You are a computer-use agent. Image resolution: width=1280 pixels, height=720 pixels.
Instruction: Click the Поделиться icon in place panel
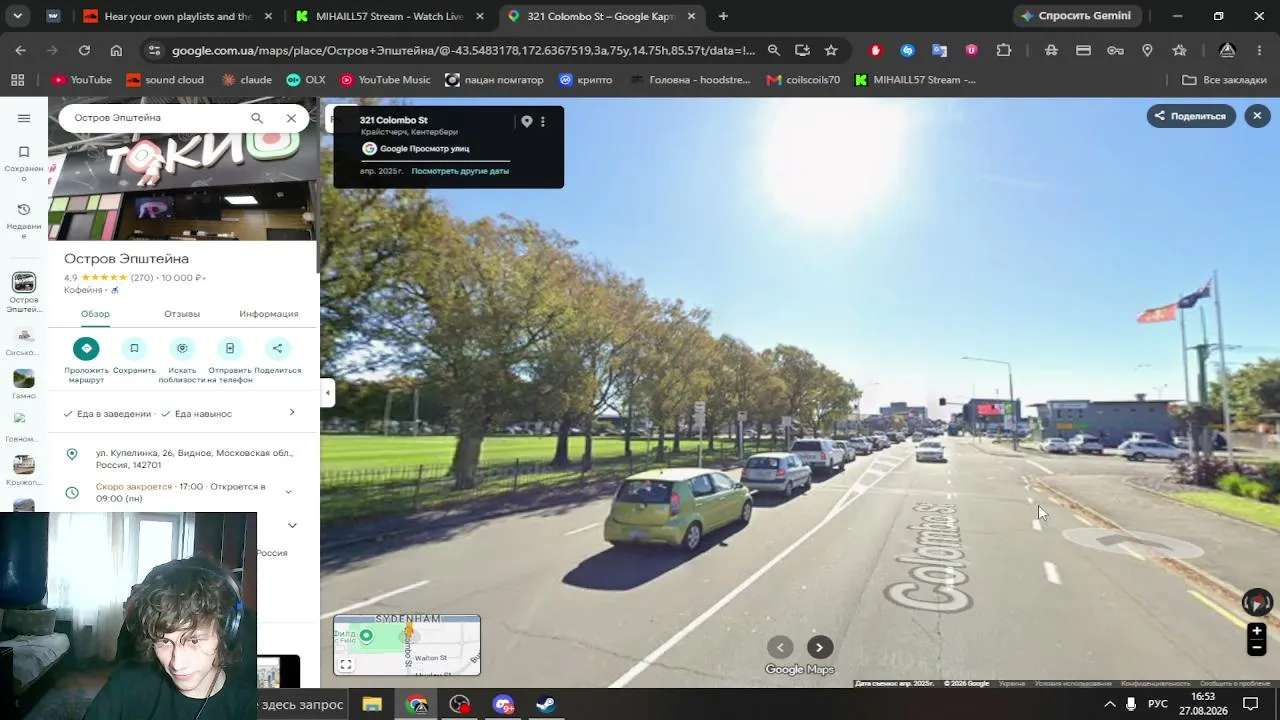click(x=277, y=348)
